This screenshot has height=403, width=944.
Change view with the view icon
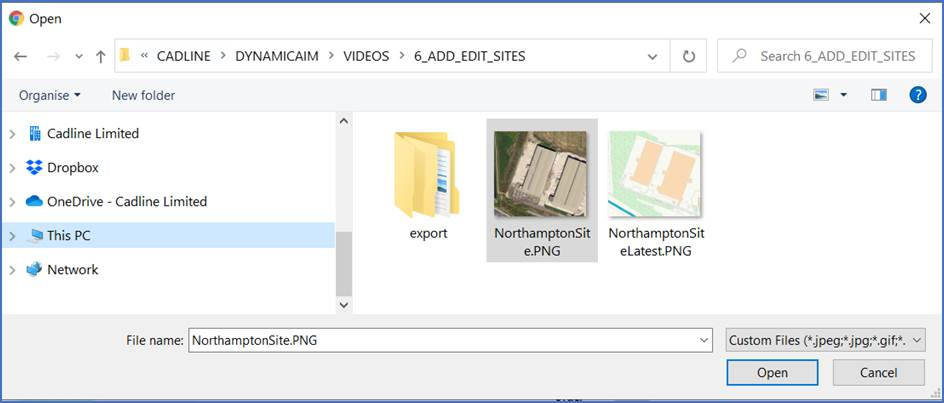click(821, 95)
